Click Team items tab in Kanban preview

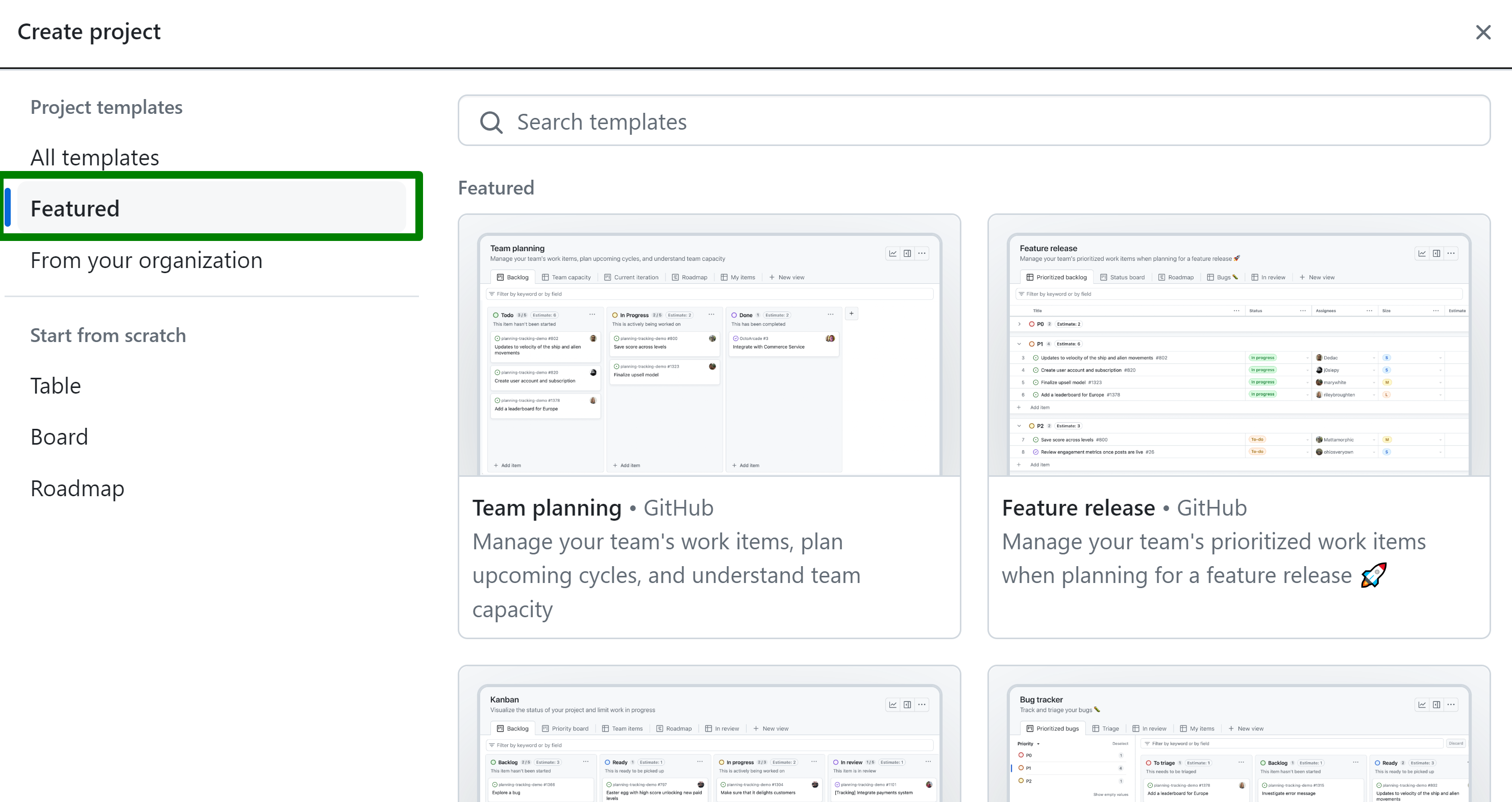pos(622,728)
